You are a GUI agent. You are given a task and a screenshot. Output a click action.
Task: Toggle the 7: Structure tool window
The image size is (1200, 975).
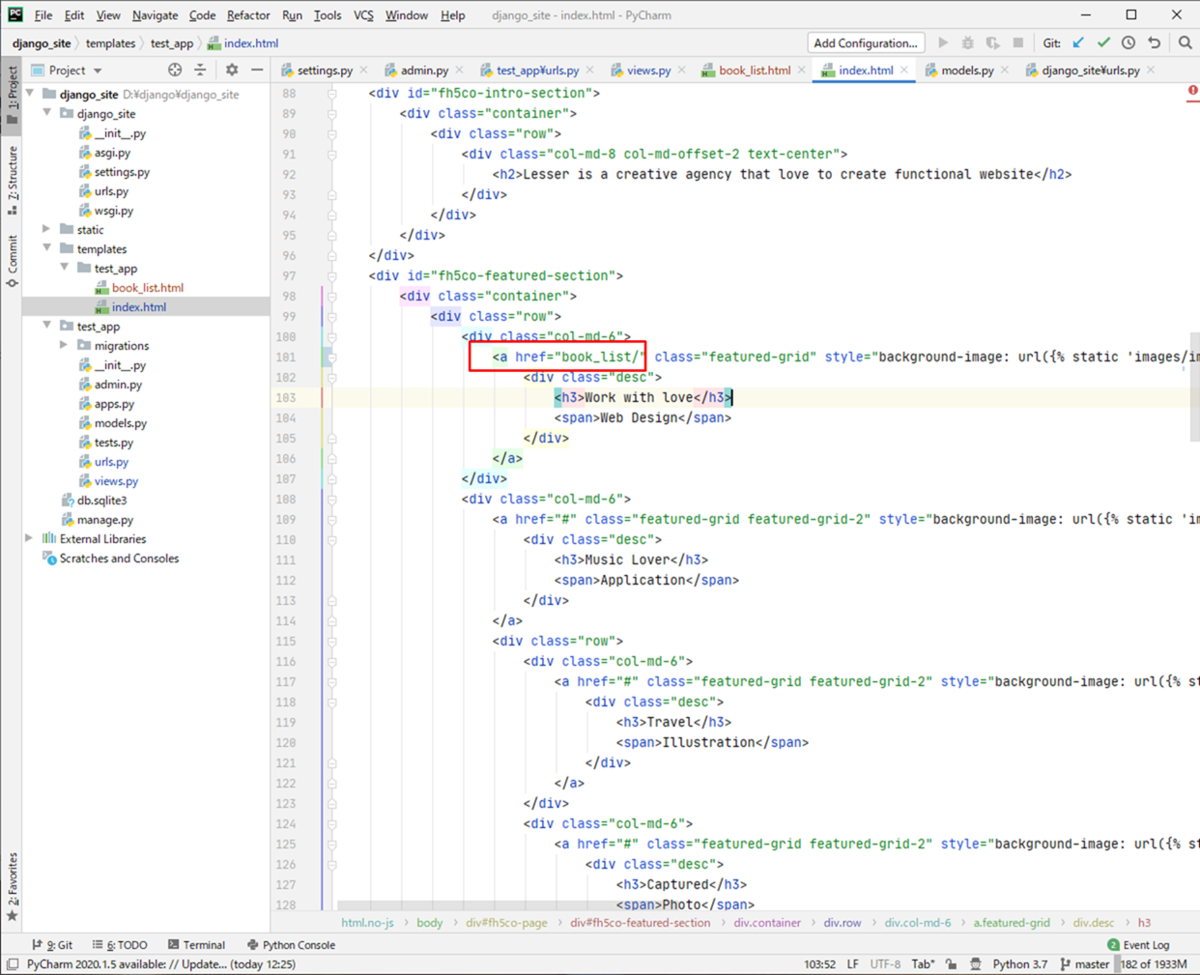(x=12, y=180)
